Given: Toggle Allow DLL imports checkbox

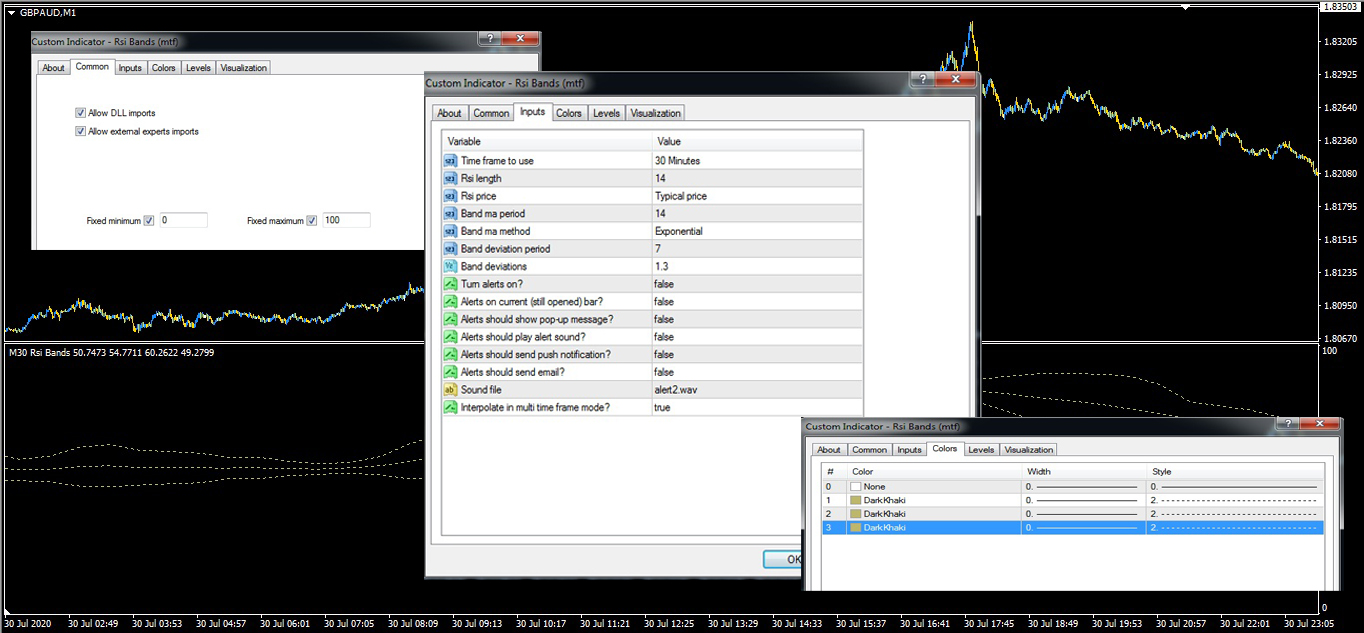Looking at the screenshot, I should coord(81,113).
